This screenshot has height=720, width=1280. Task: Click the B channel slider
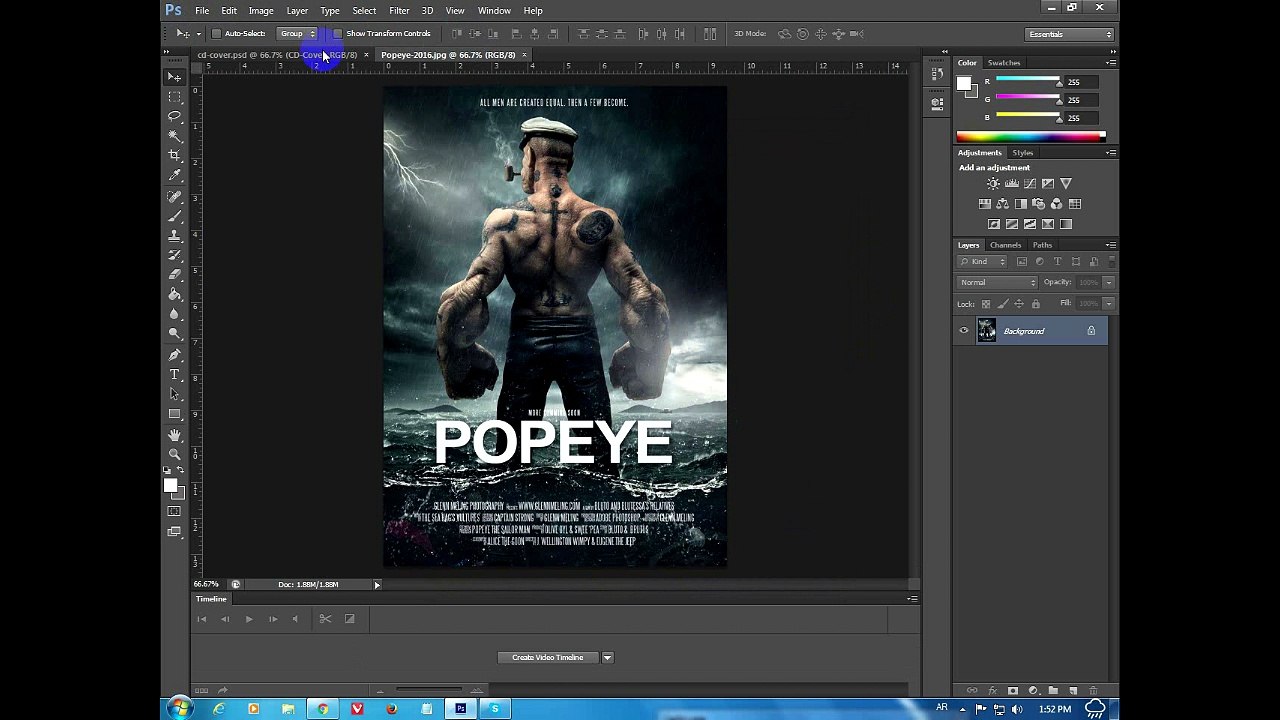(1028, 118)
